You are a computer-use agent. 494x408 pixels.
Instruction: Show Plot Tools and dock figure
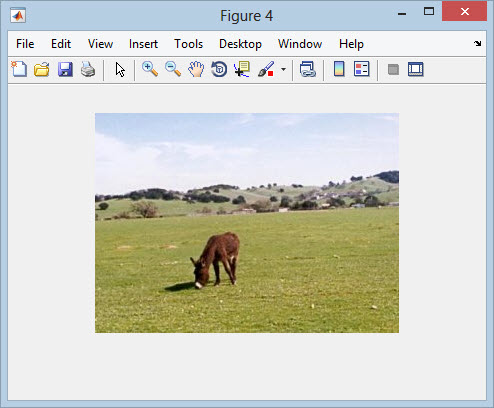coord(416,70)
